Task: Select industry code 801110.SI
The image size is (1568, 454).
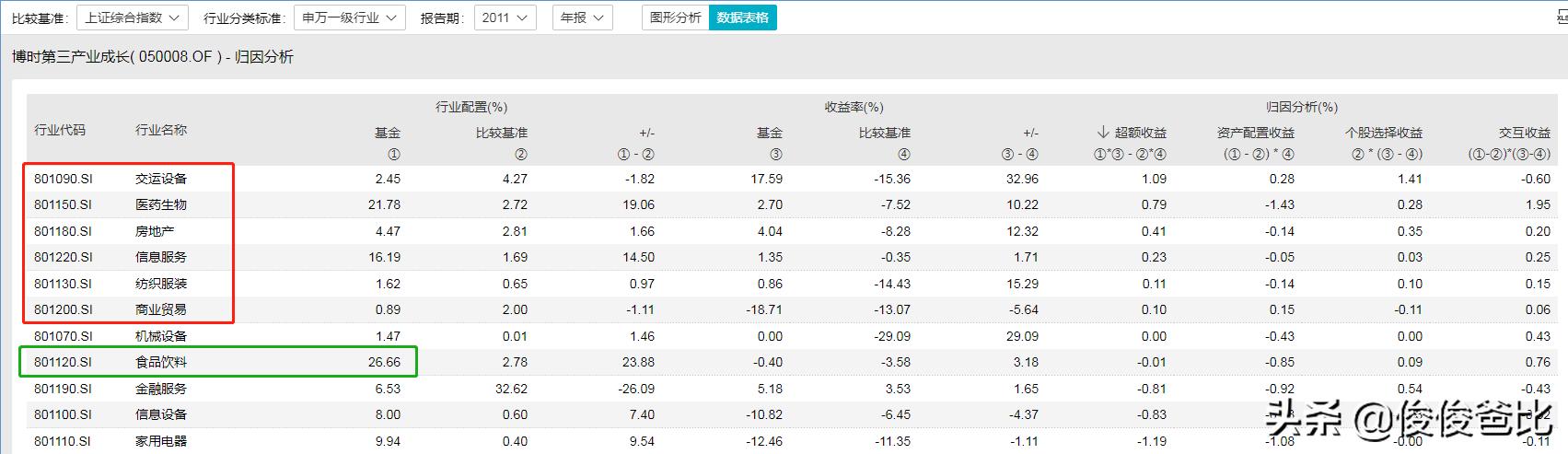Action: (64, 441)
